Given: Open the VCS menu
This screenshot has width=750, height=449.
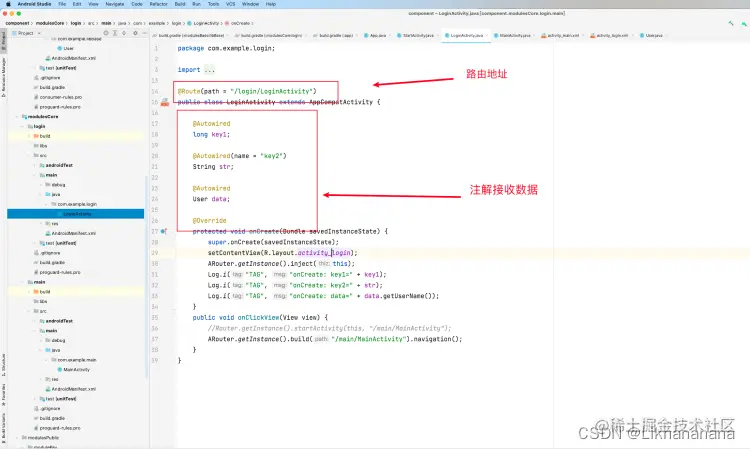Looking at the screenshot, I should pos(231,4).
